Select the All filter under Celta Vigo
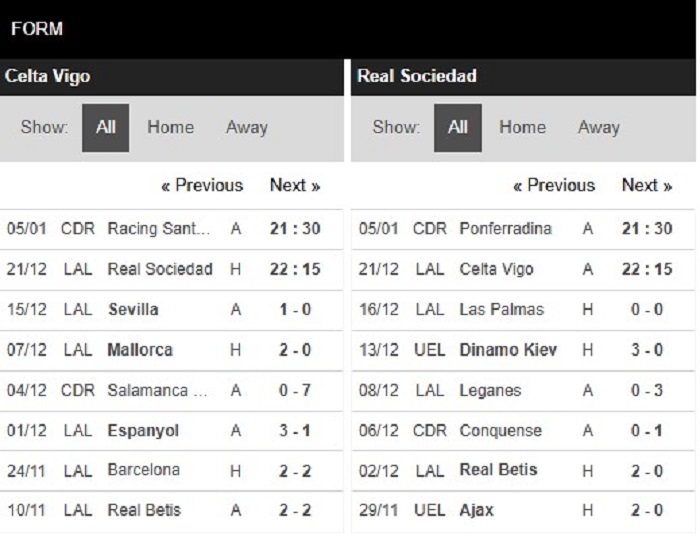 point(105,128)
